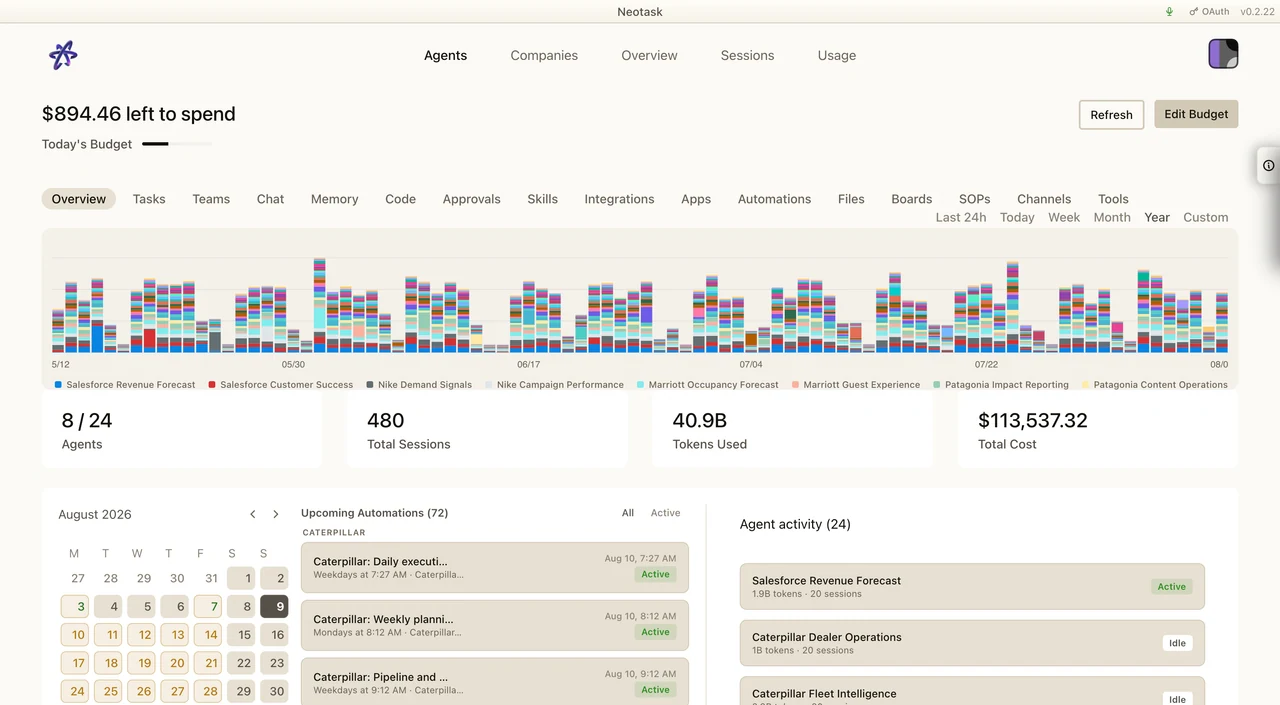Screen dimensions: 1280x705
Task: Open Salesforce Revenue Forecast agent card
Action: pos(972,586)
